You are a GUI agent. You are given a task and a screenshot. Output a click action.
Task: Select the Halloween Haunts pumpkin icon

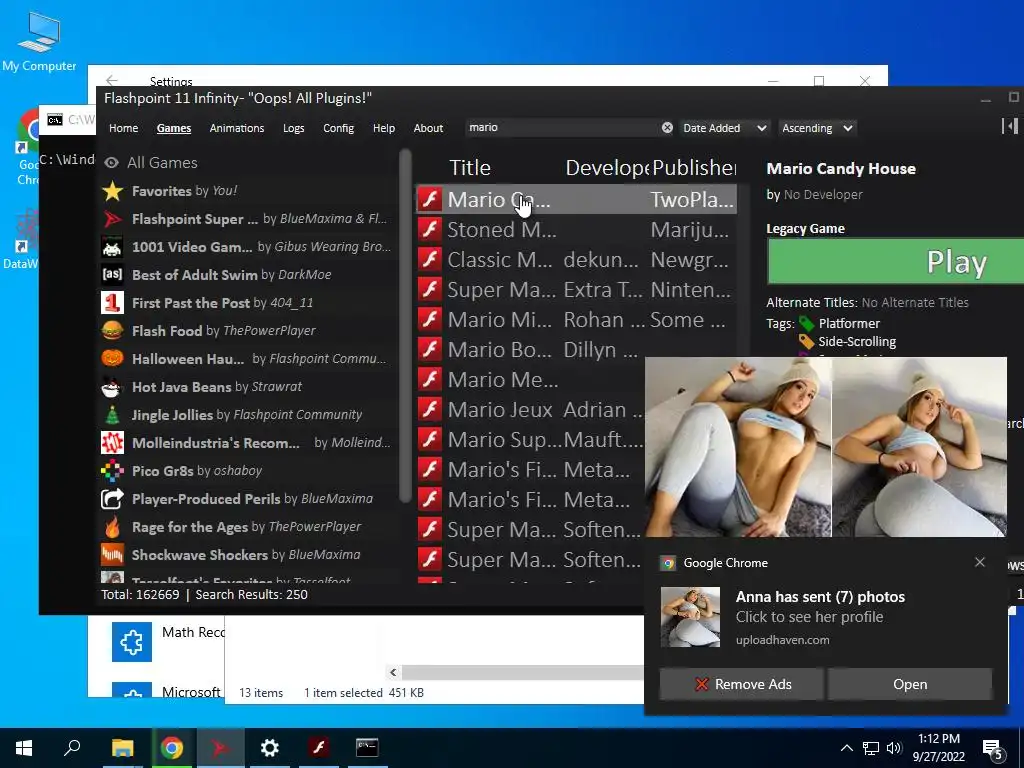tap(112, 359)
